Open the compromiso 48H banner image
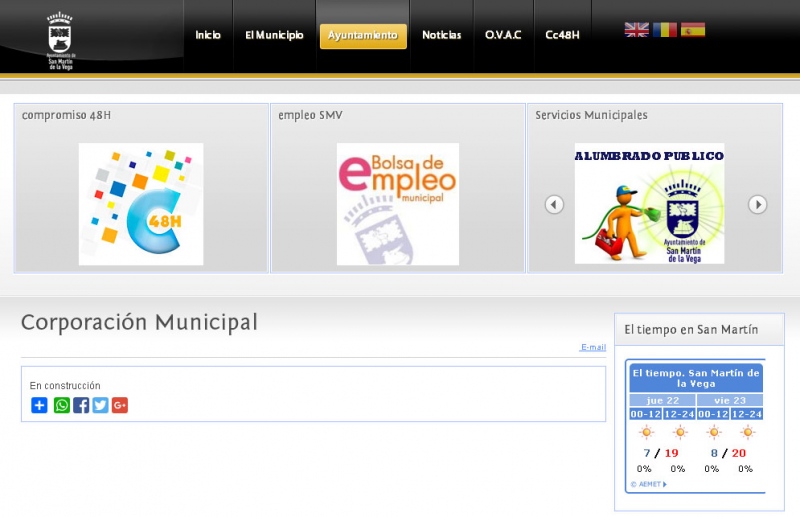Viewport: 800px width, 517px height. [141, 204]
